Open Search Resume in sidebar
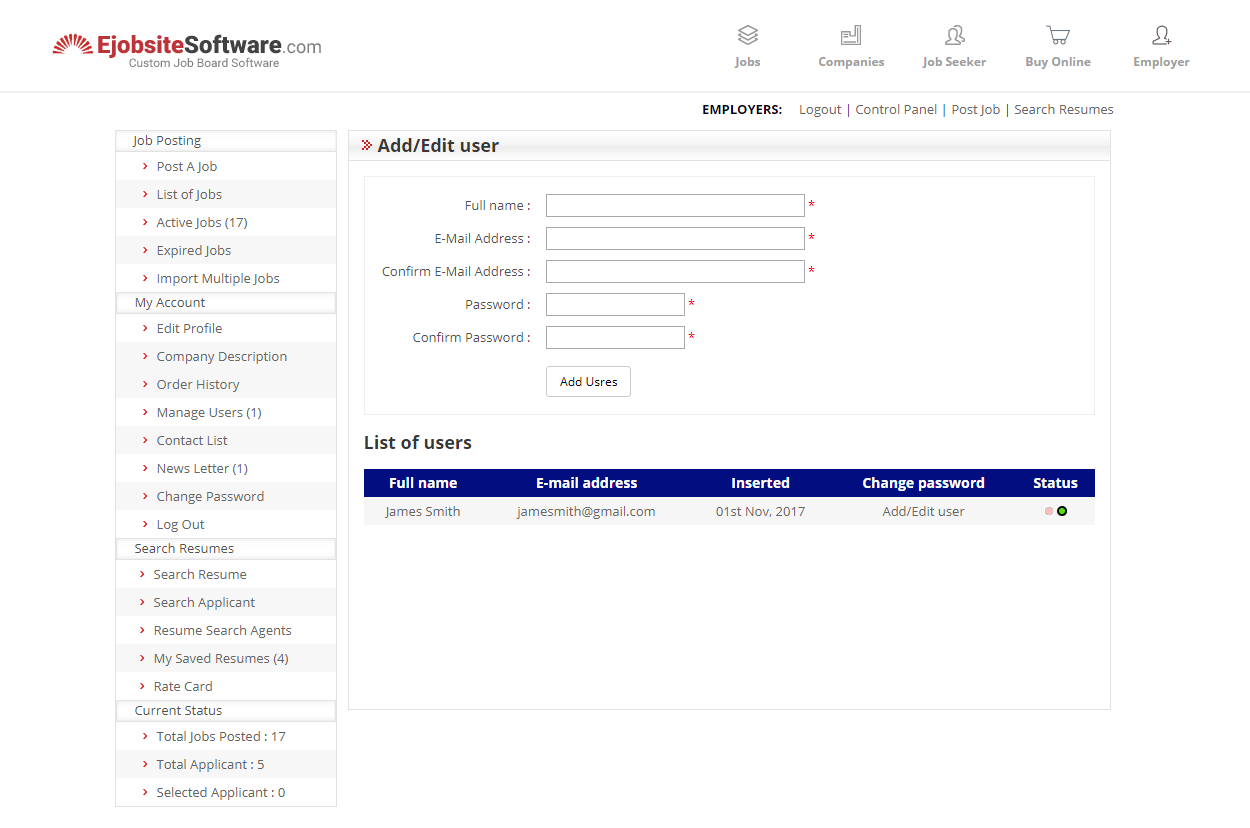The width and height of the screenshot is (1250, 828). [200, 575]
